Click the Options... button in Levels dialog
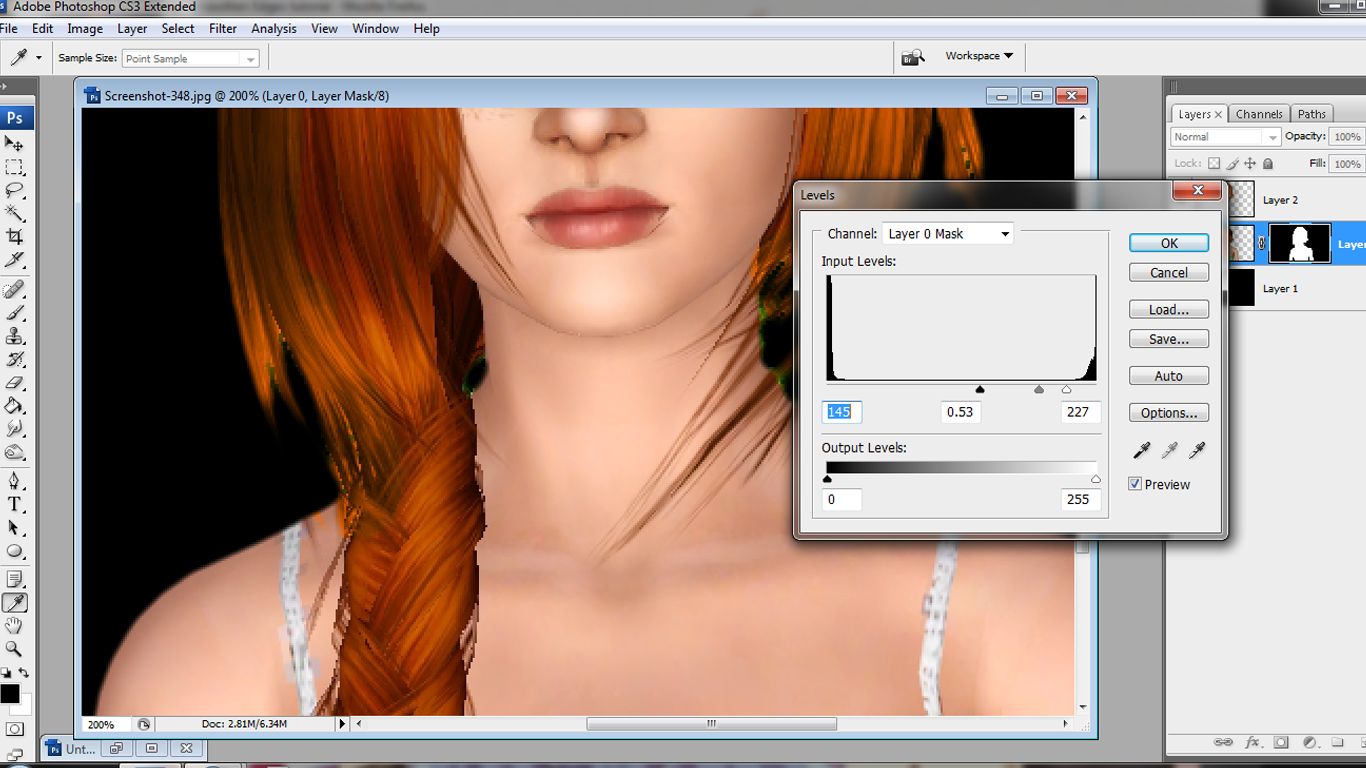The height and width of the screenshot is (768, 1366). pyautogui.click(x=1168, y=413)
